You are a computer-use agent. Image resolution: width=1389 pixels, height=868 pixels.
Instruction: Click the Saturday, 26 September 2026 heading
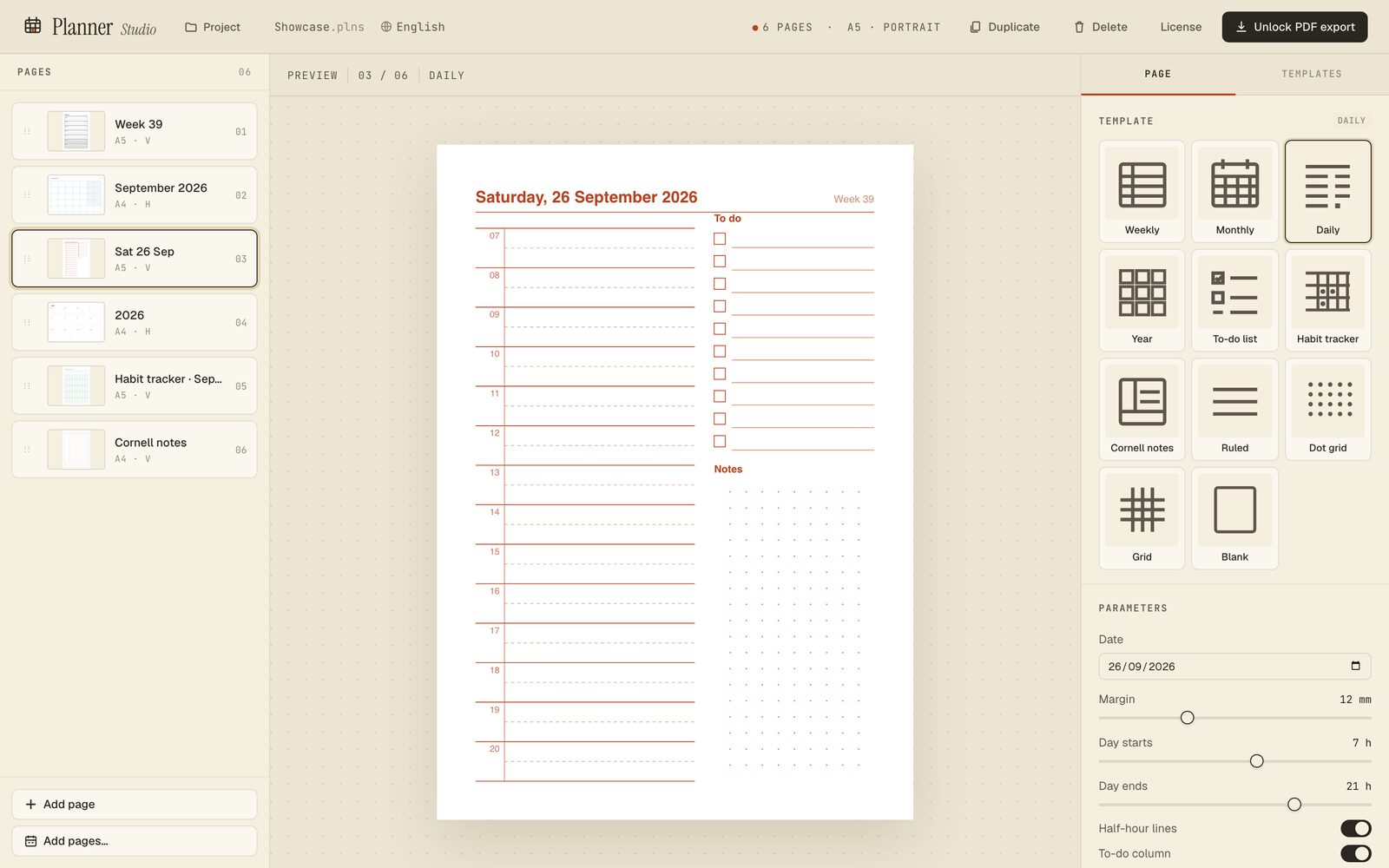(586, 197)
